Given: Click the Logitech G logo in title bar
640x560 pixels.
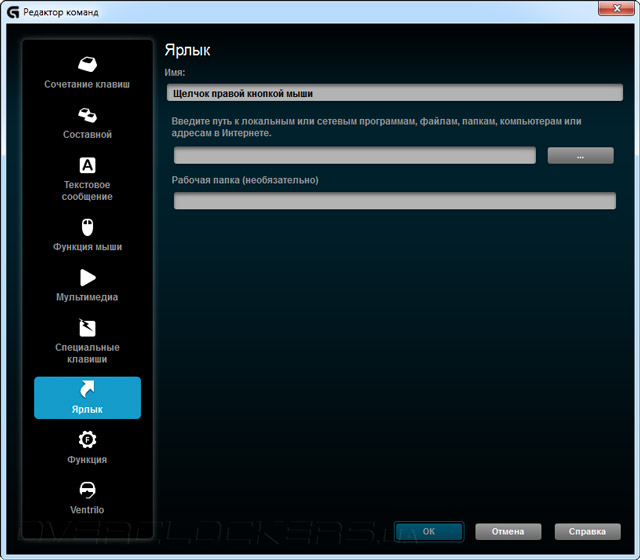Looking at the screenshot, I should [13, 12].
